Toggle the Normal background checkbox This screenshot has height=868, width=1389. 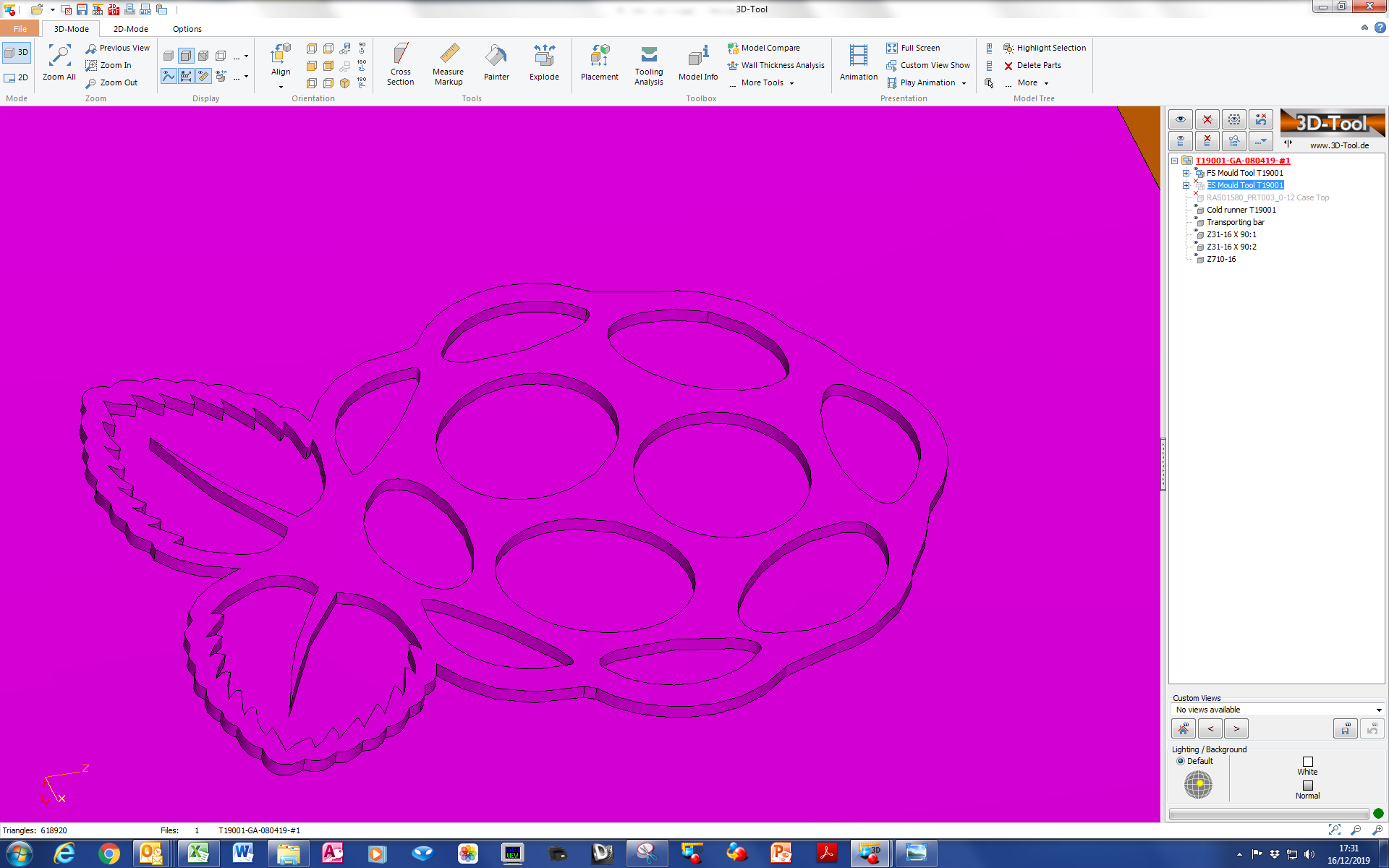1307,786
